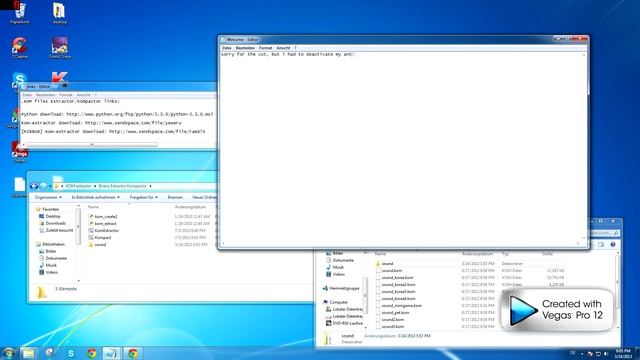Screen dimensions: 640x360
Task: Select Bibliotheken in the left Explorer navigation pane
Action: point(51,244)
